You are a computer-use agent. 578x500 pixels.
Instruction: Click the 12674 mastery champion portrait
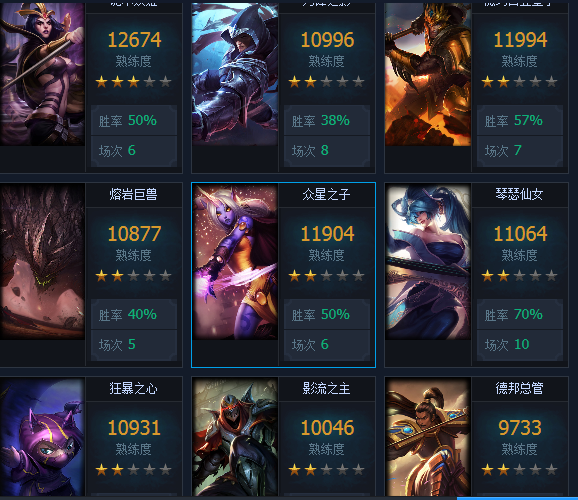click(42, 74)
